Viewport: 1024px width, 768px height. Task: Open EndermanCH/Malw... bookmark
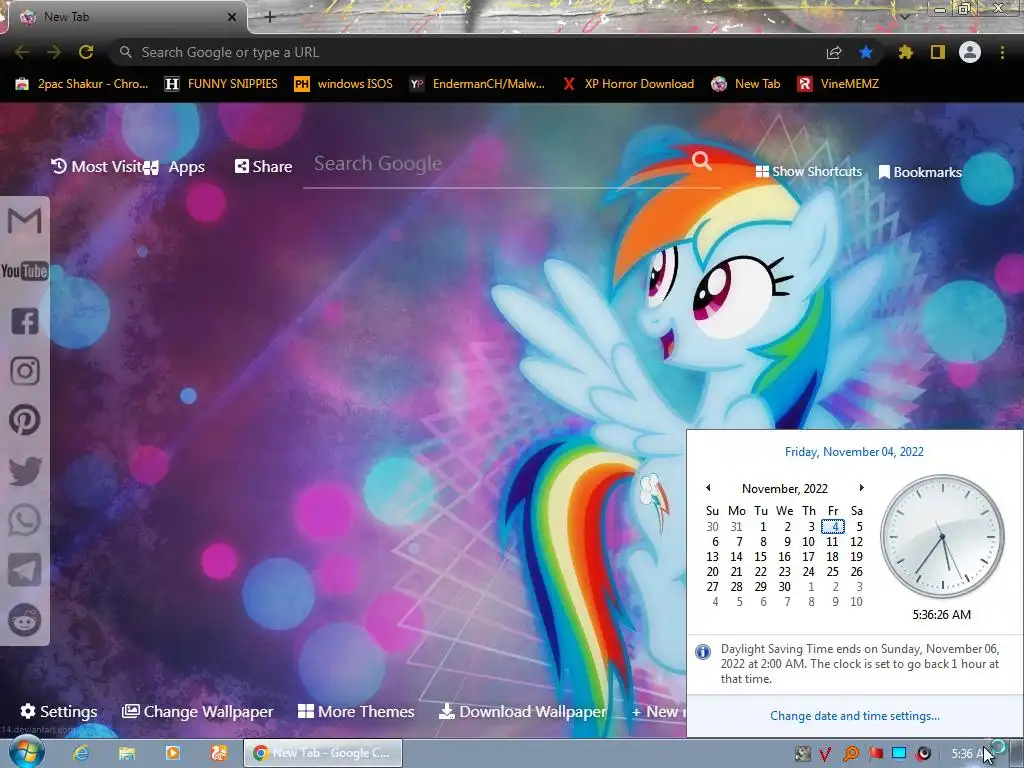click(477, 84)
